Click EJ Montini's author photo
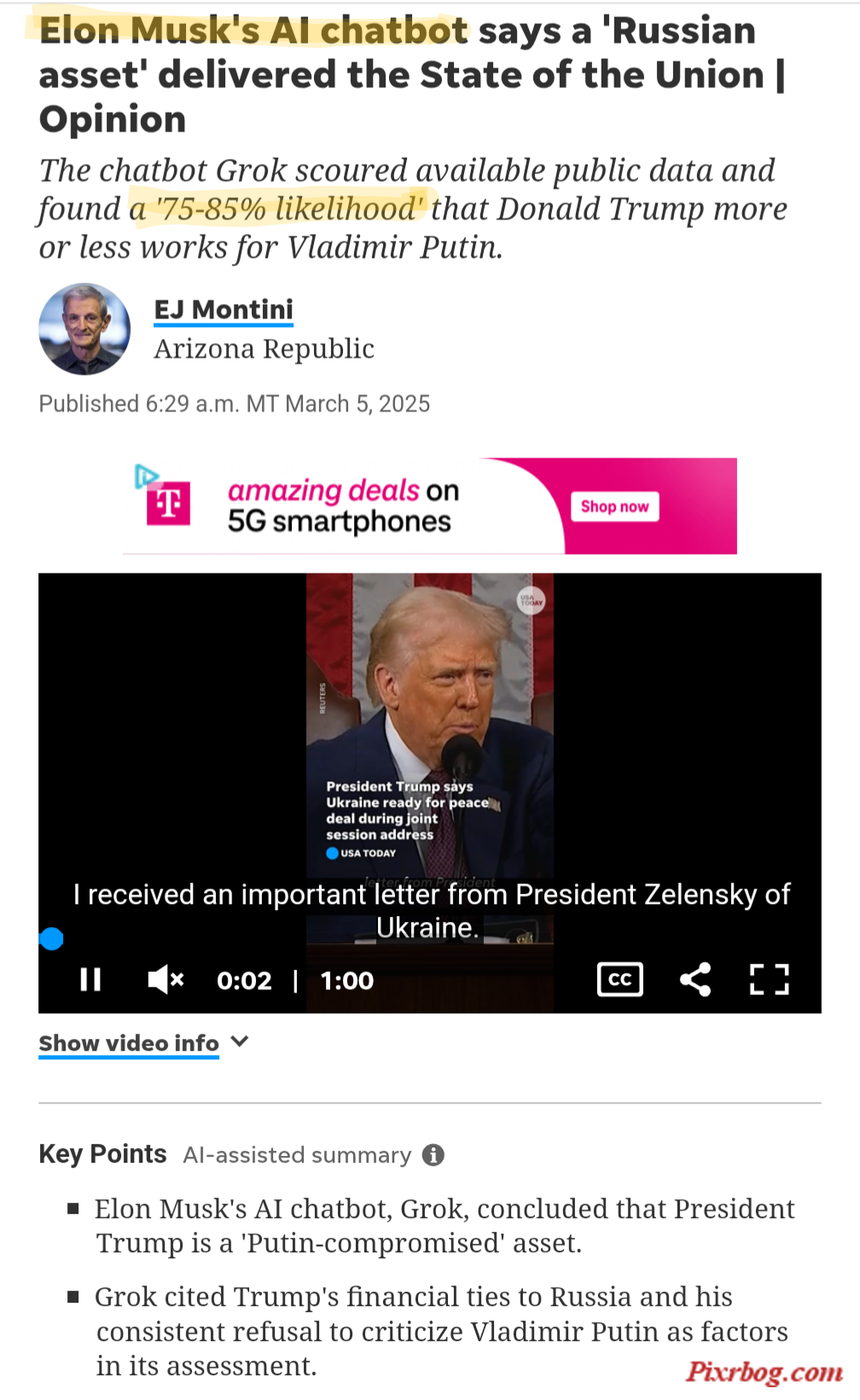860x1400 pixels. tap(84, 329)
